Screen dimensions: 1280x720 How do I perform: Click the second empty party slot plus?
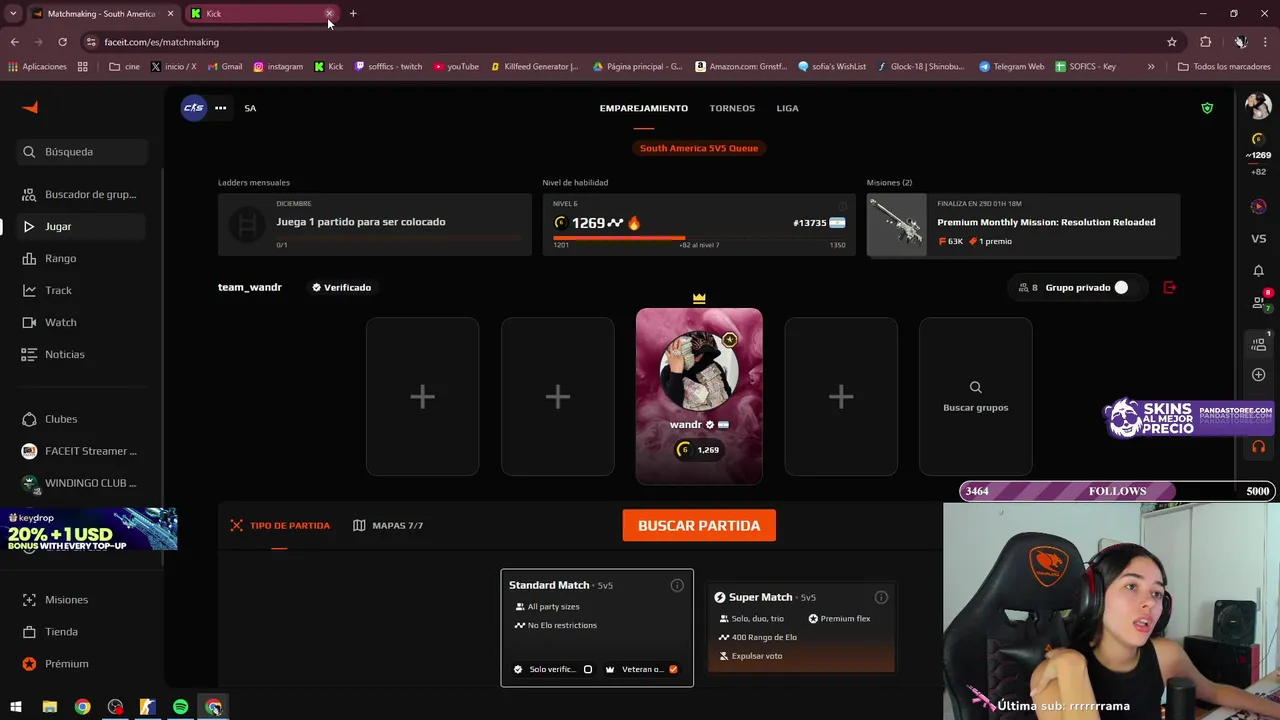(557, 397)
